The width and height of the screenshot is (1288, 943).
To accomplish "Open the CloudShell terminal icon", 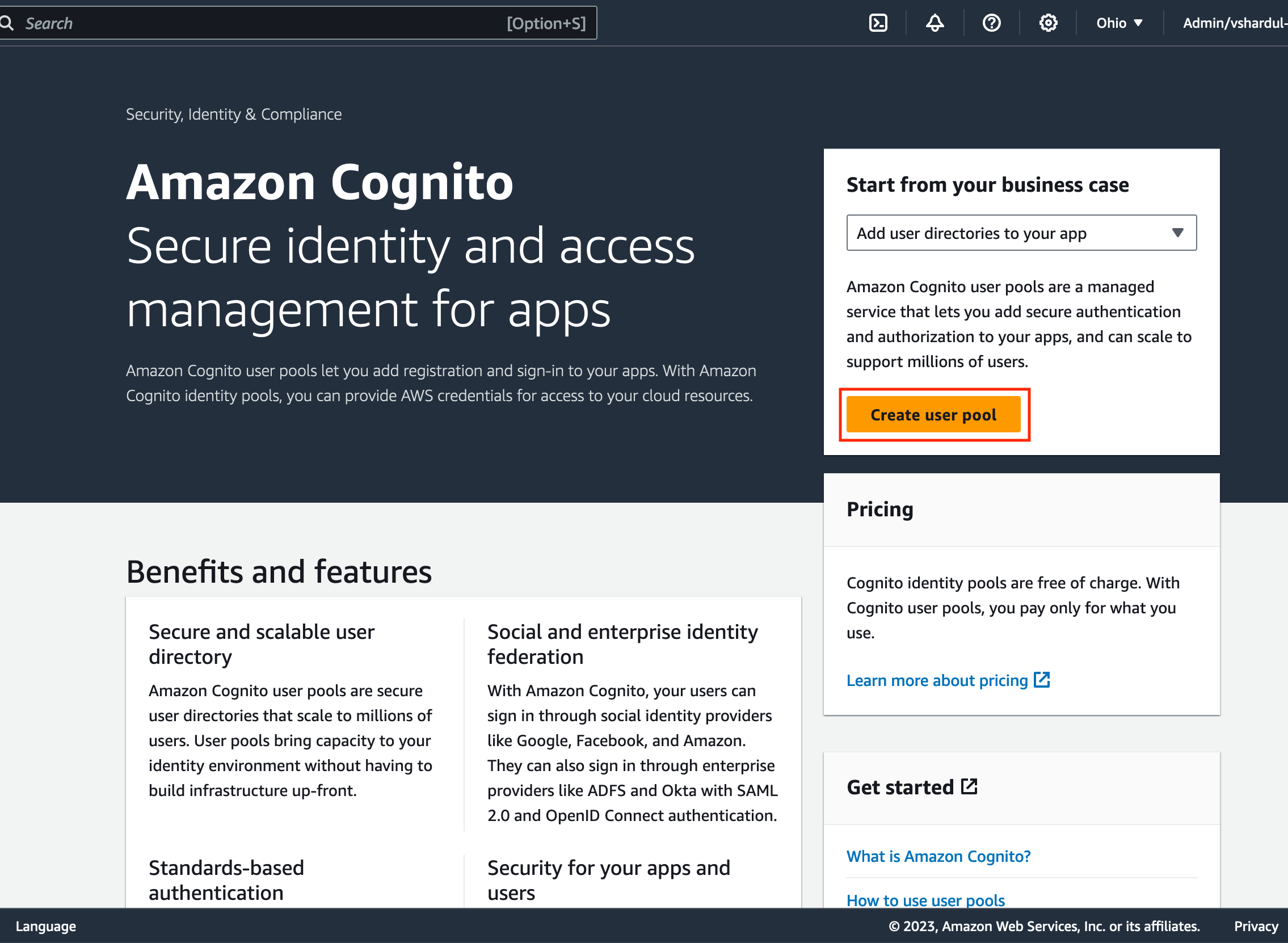I will (x=878, y=23).
